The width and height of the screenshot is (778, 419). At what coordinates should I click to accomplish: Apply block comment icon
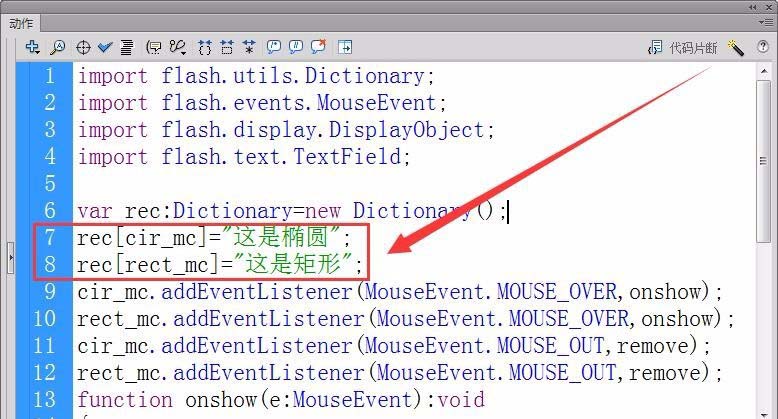pos(273,47)
